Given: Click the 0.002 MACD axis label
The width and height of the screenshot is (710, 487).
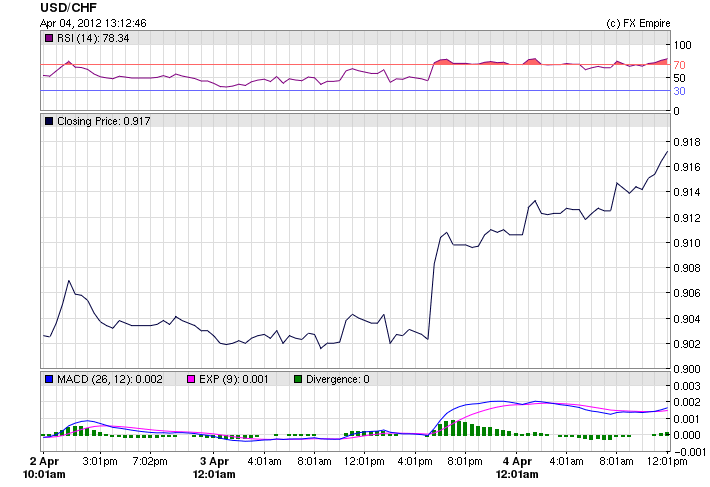Looking at the screenshot, I should click(687, 402).
